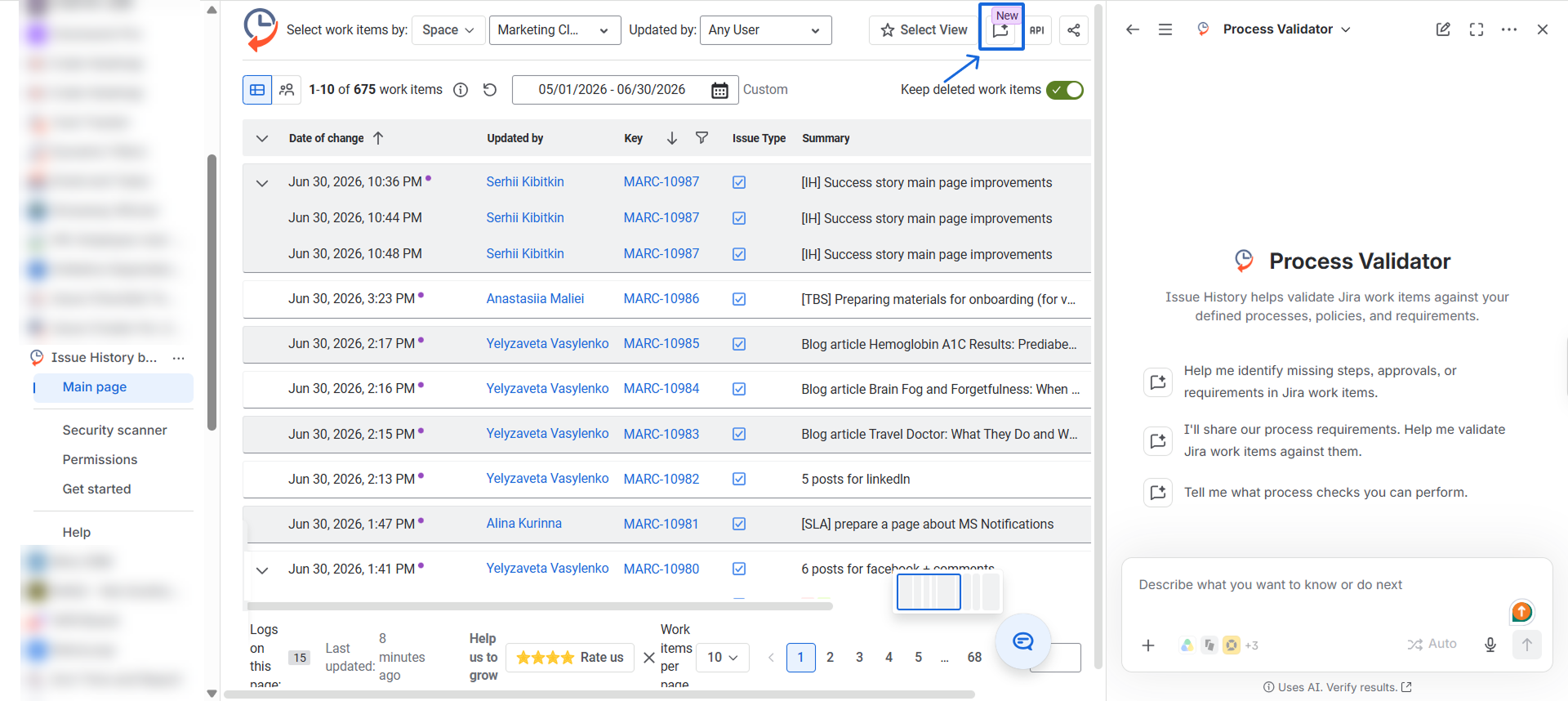1568x701 pixels.
Task: Sort the Key column with the down arrow
Action: click(672, 138)
